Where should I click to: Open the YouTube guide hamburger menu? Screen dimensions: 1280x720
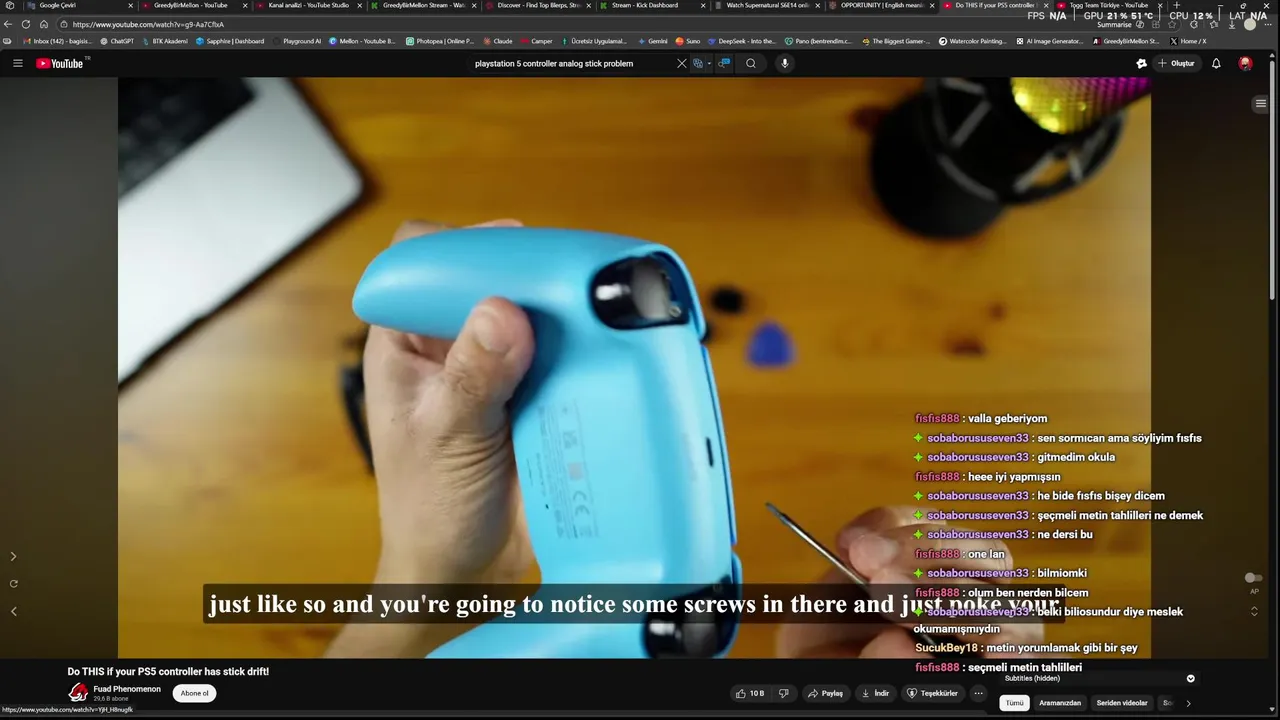[x=17, y=63]
